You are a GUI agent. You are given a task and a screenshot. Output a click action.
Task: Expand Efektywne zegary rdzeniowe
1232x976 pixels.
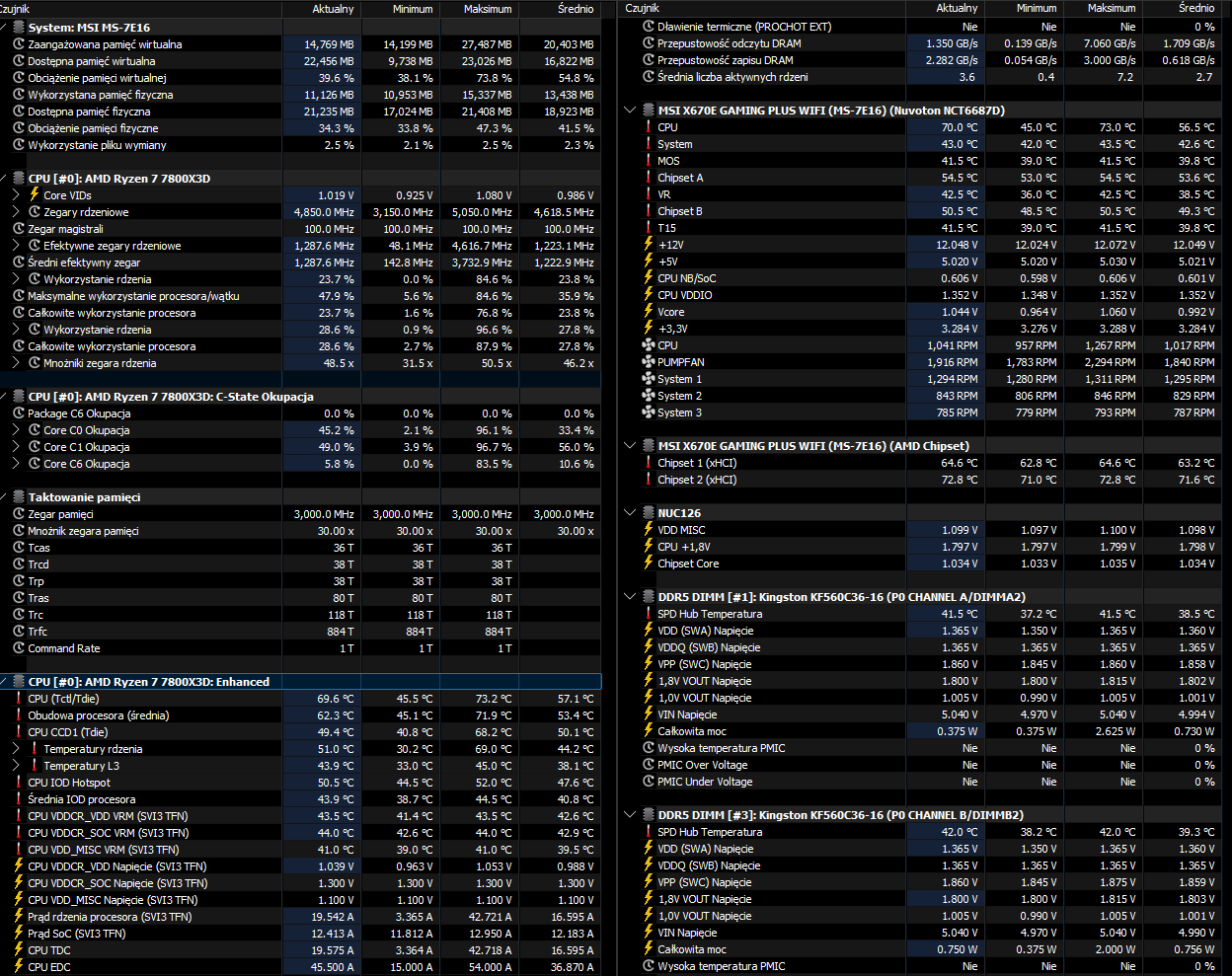click(x=17, y=246)
